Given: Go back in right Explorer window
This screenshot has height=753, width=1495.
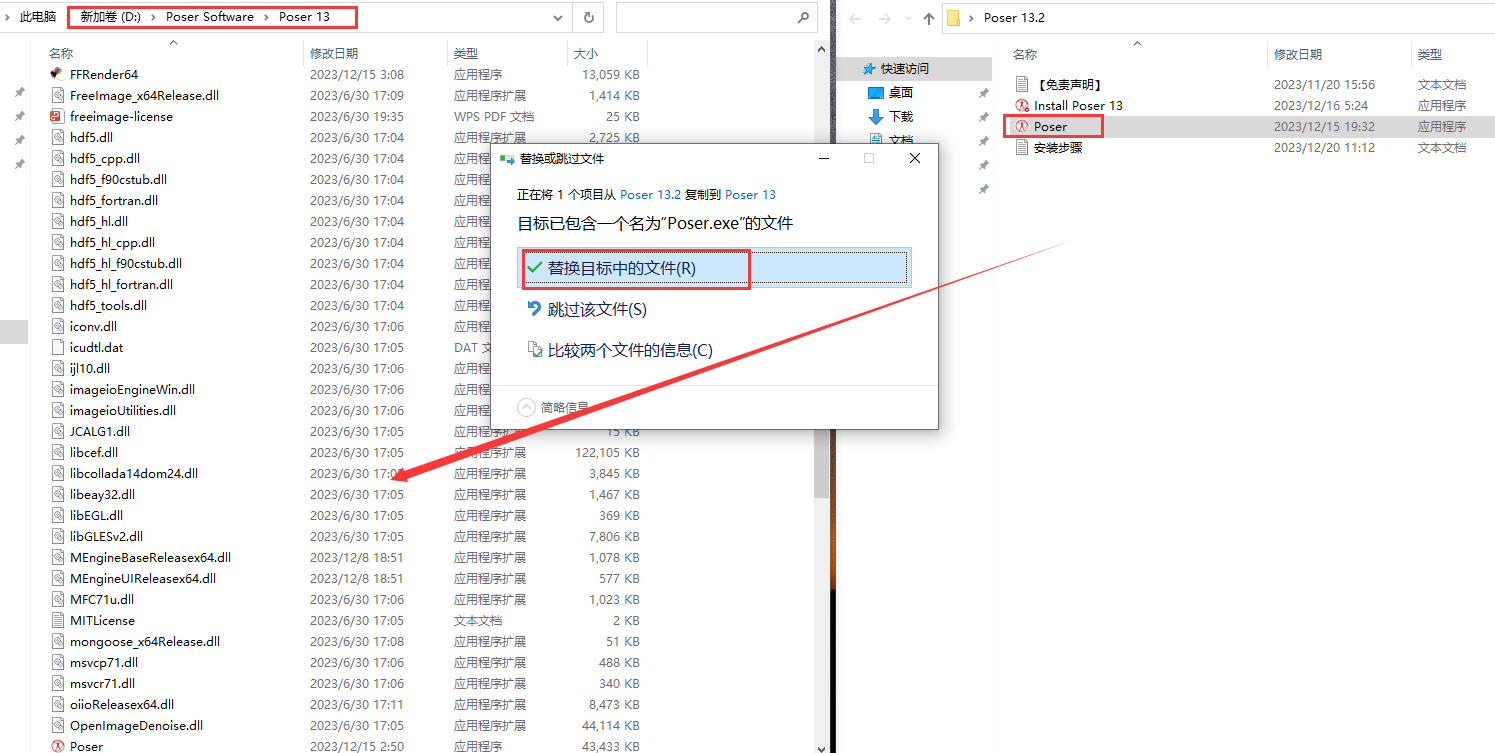Looking at the screenshot, I should [856, 18].
